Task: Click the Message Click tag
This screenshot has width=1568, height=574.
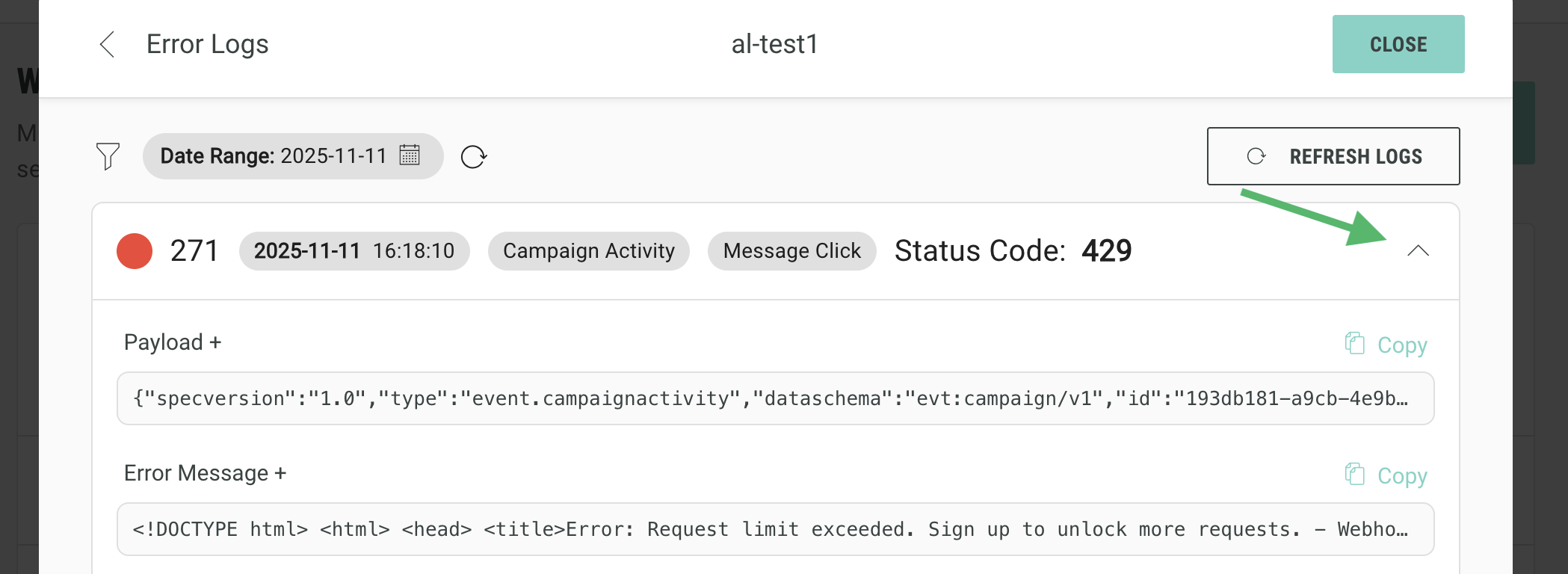Action: tap(791, 251)
